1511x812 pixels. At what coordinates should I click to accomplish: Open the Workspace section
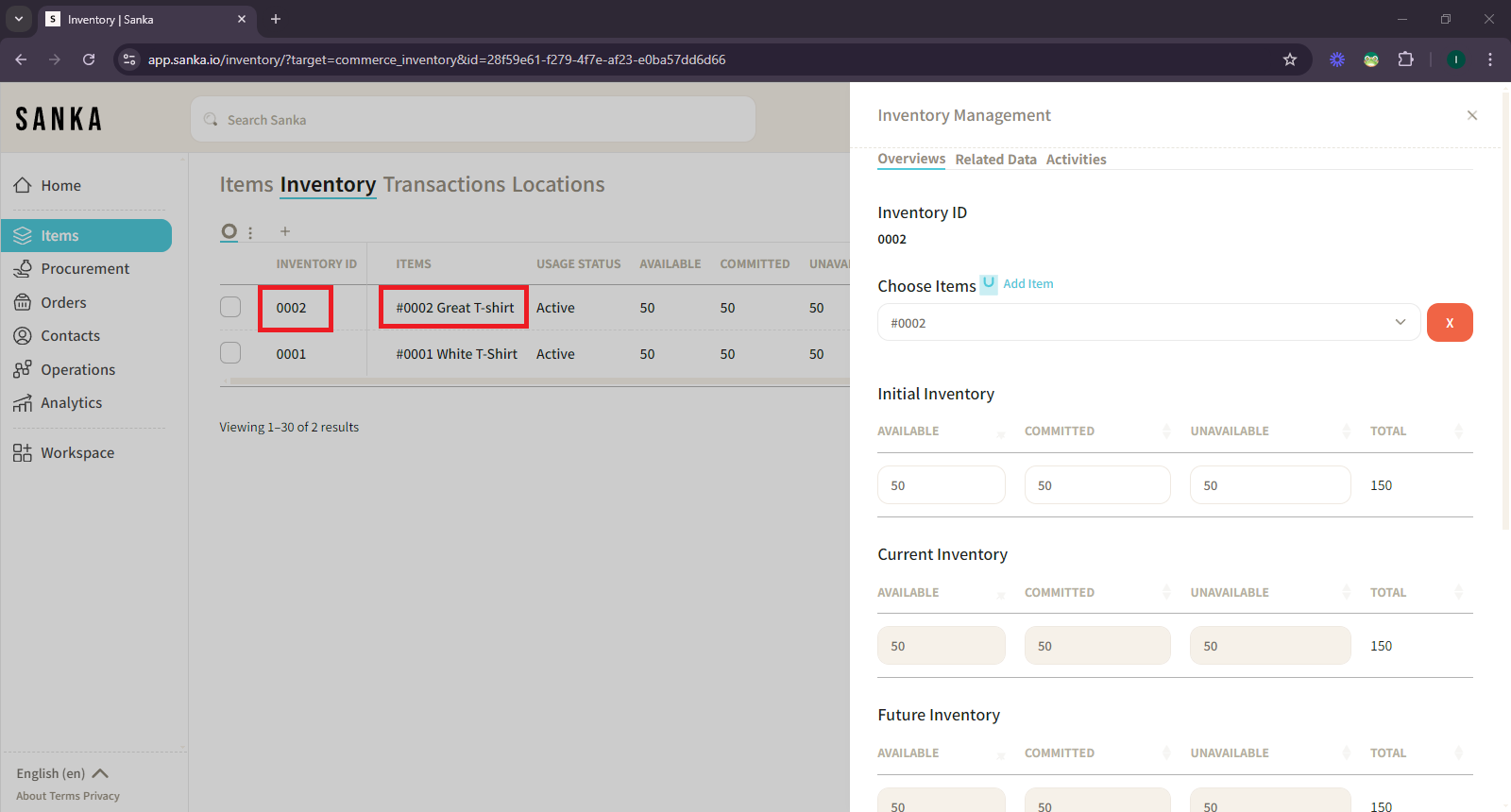click(76, 453)
